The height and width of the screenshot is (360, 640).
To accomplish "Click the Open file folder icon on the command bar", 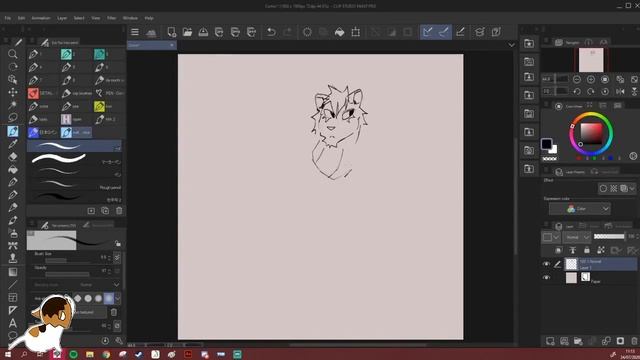I will (x=187, y=32).
